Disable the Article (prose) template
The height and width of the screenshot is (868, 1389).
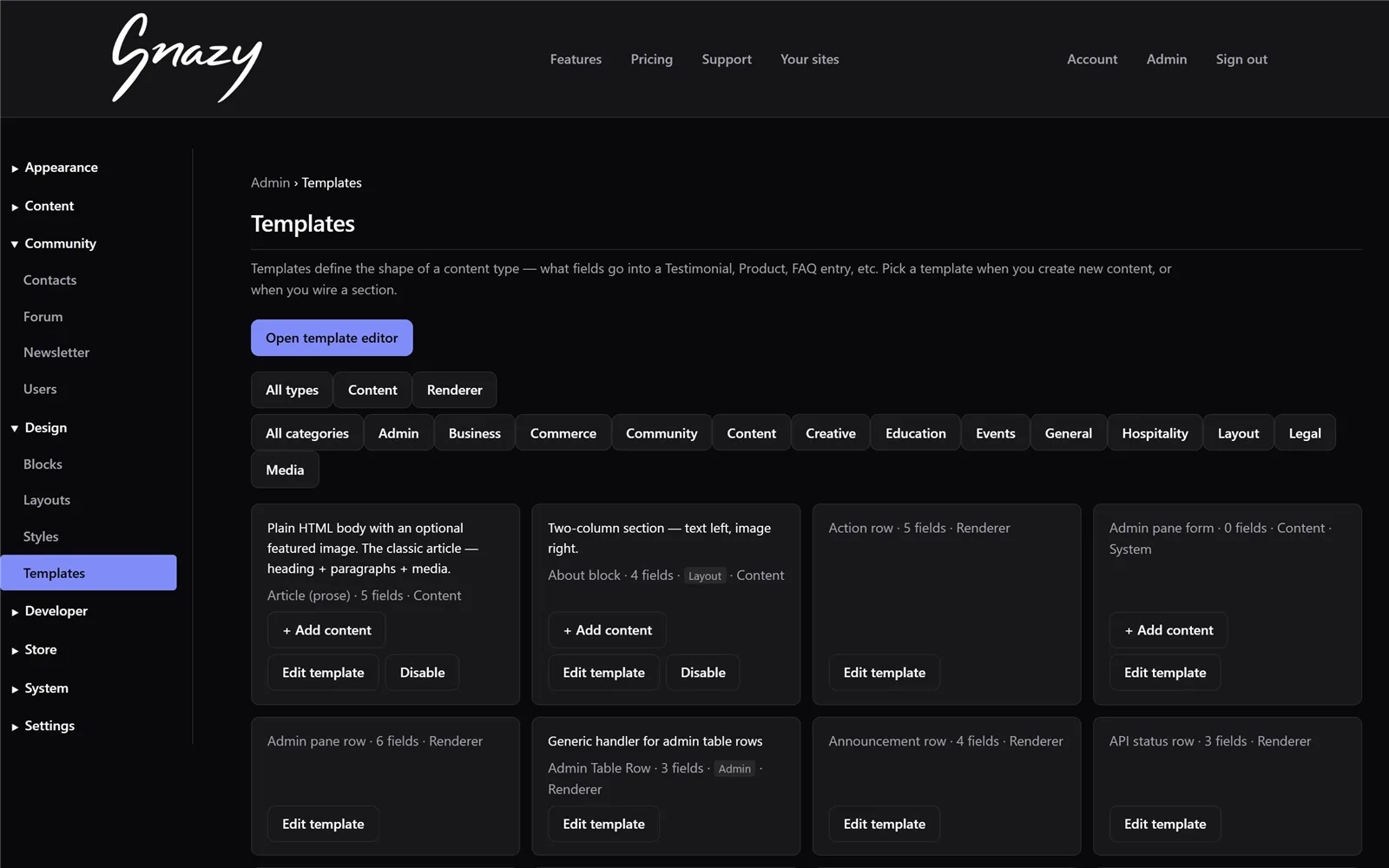pyautogui.click(x=422, y=673)
